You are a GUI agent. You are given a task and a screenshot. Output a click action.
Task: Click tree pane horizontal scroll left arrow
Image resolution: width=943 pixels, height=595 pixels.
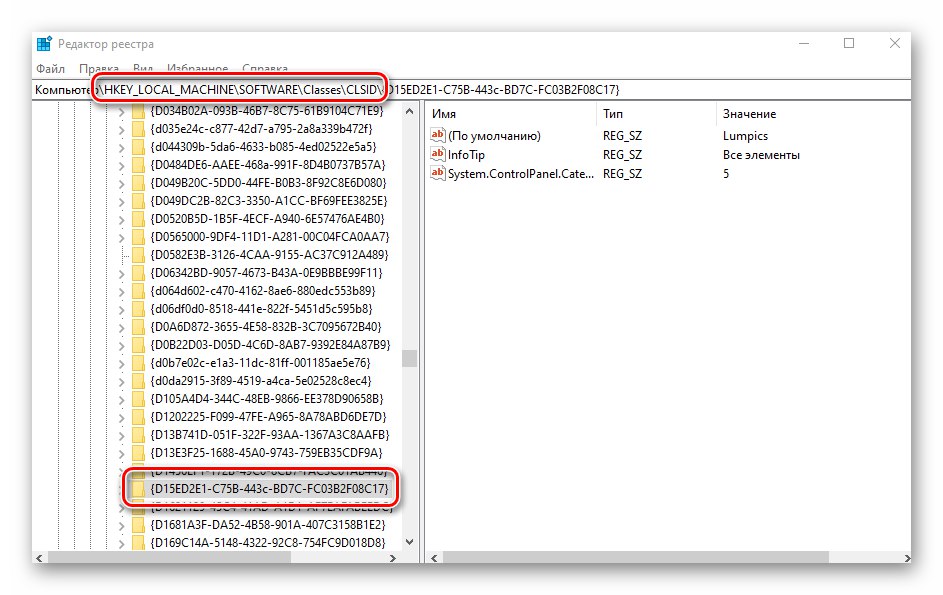(39, 558)
